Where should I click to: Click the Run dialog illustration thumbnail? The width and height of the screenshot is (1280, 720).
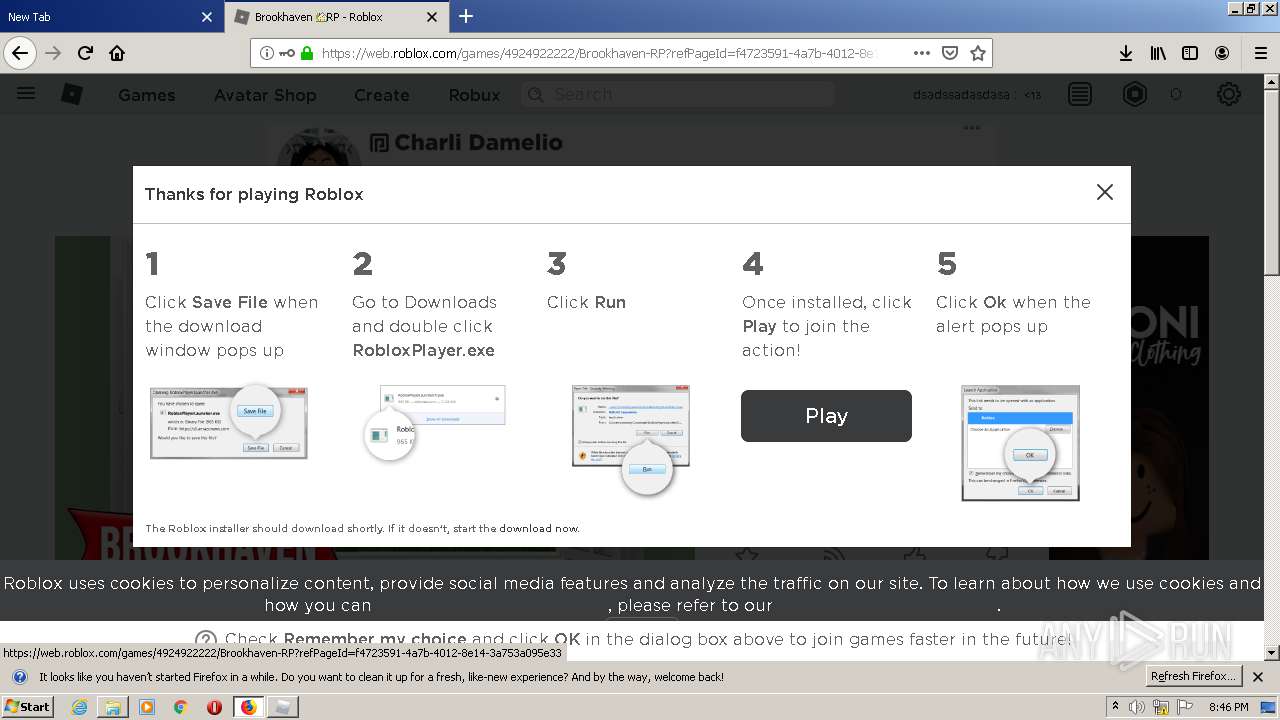[x=631, y=438]
